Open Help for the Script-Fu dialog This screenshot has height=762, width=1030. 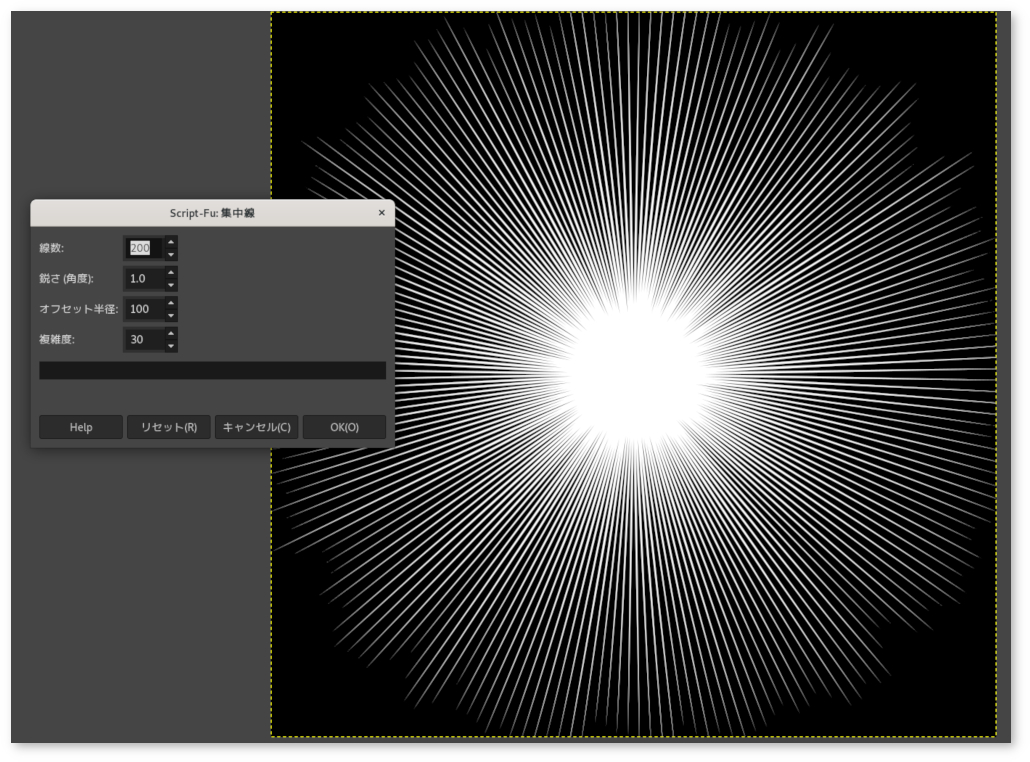81,427
